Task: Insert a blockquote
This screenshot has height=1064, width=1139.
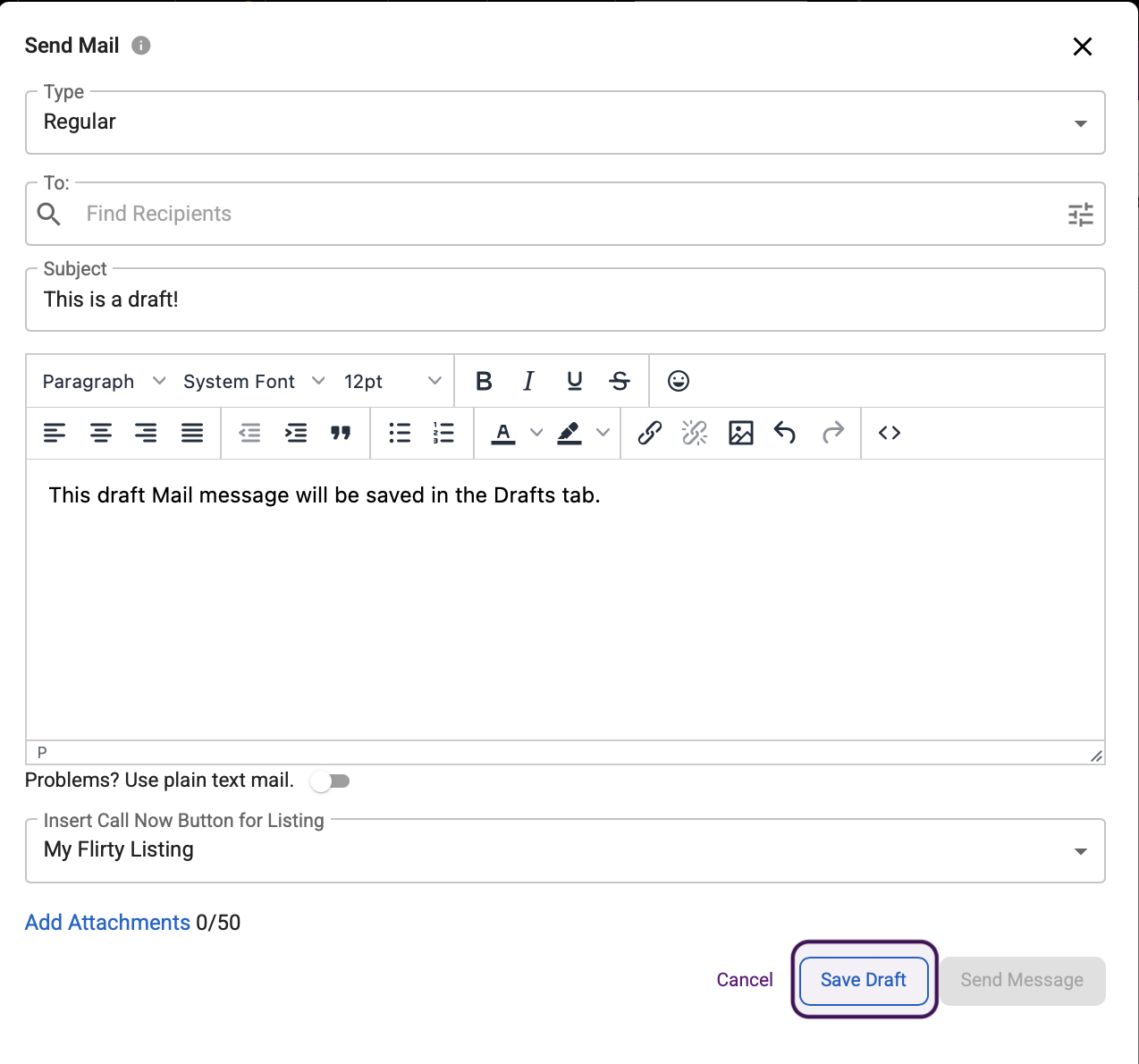Action: click(341, 434)
